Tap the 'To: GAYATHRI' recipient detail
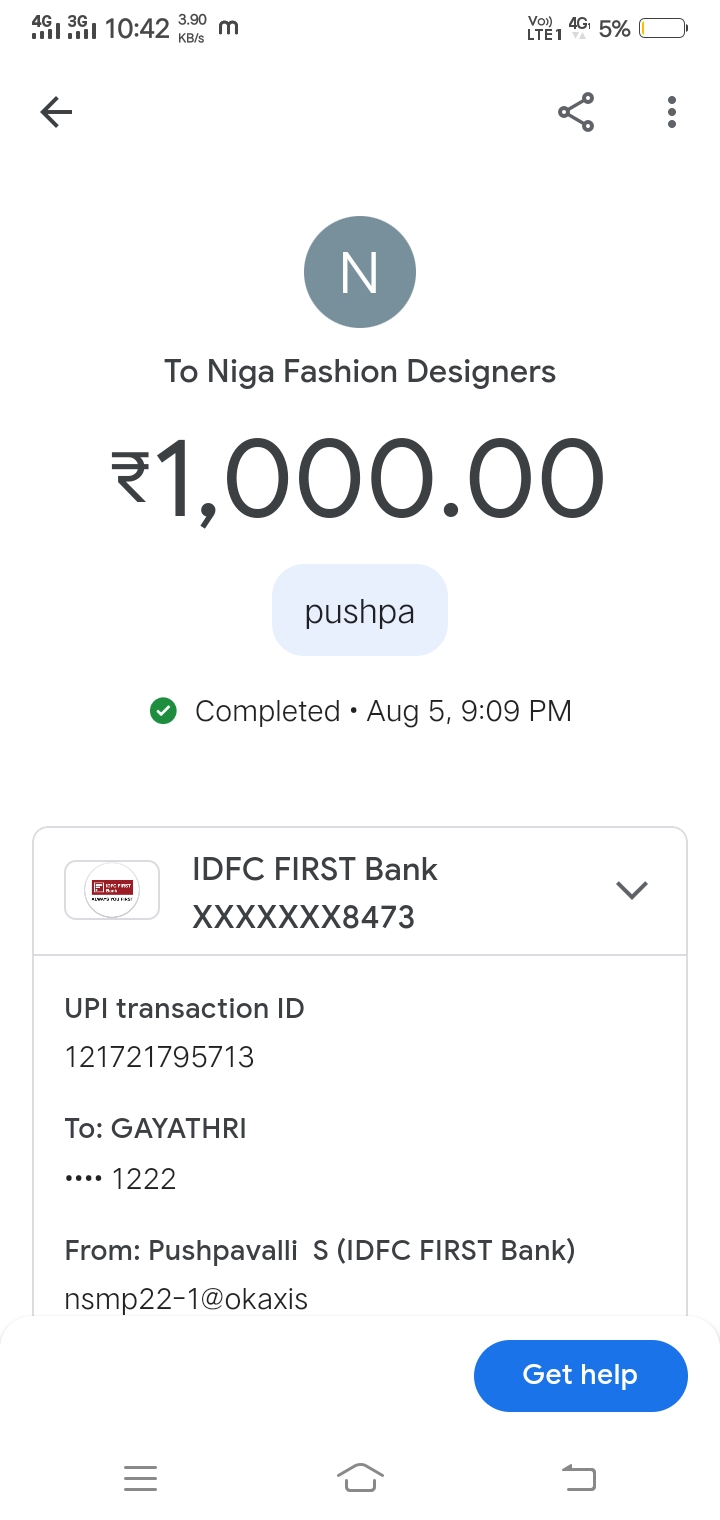The width and height of the screenshot is (720, 1520). (156, 1129)
